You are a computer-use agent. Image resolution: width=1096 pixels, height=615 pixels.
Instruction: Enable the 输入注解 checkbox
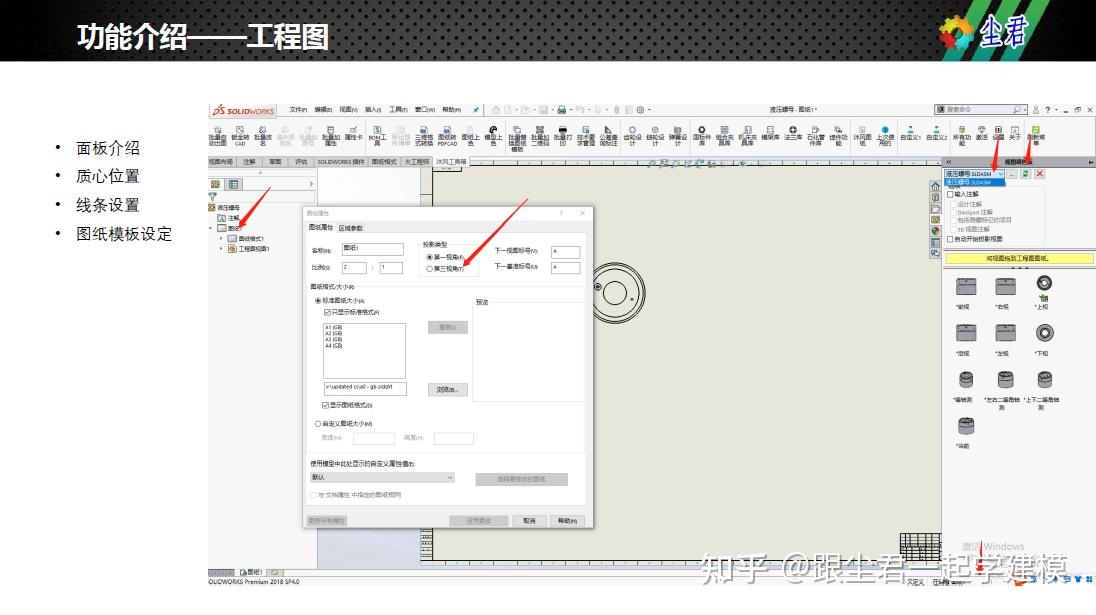pos(949,195)
